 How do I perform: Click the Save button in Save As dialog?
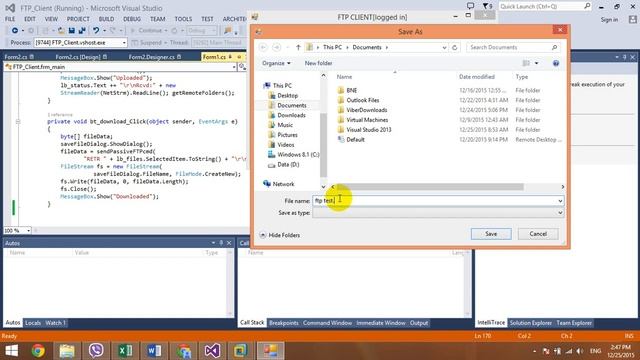pos(491,234)
